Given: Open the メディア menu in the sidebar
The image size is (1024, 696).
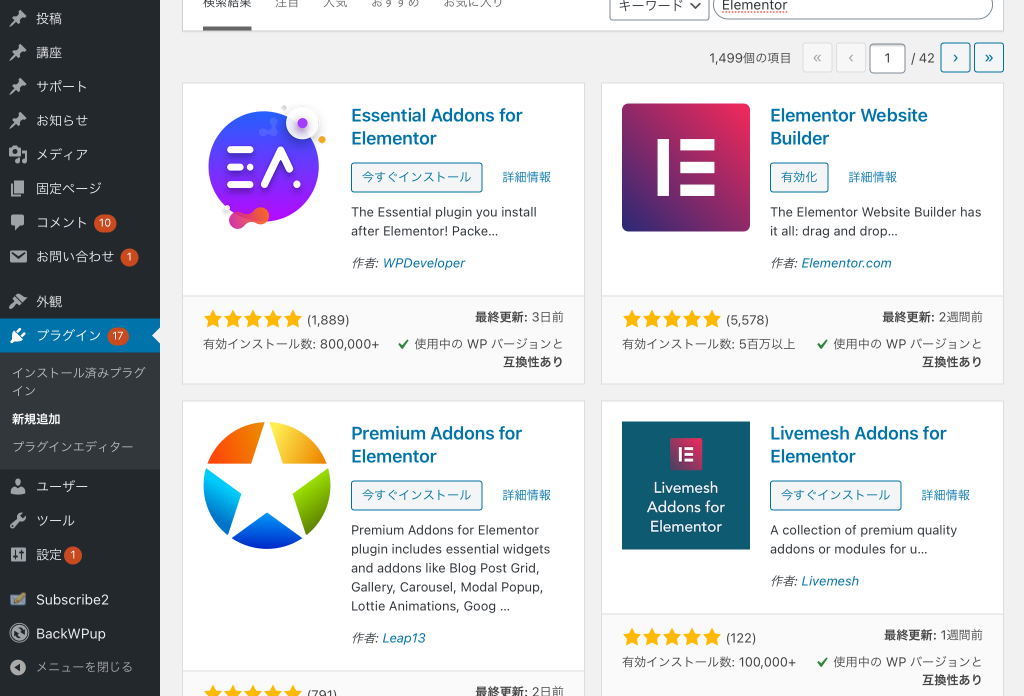Looking at the screenshot, I should tap(62, 154).
